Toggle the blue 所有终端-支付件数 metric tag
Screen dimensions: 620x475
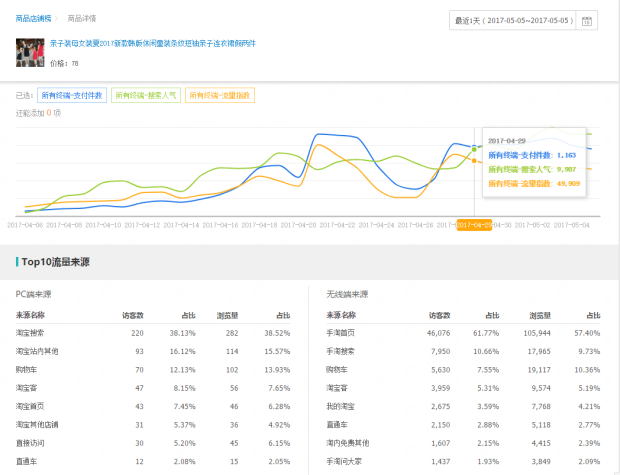pos(72,96)
